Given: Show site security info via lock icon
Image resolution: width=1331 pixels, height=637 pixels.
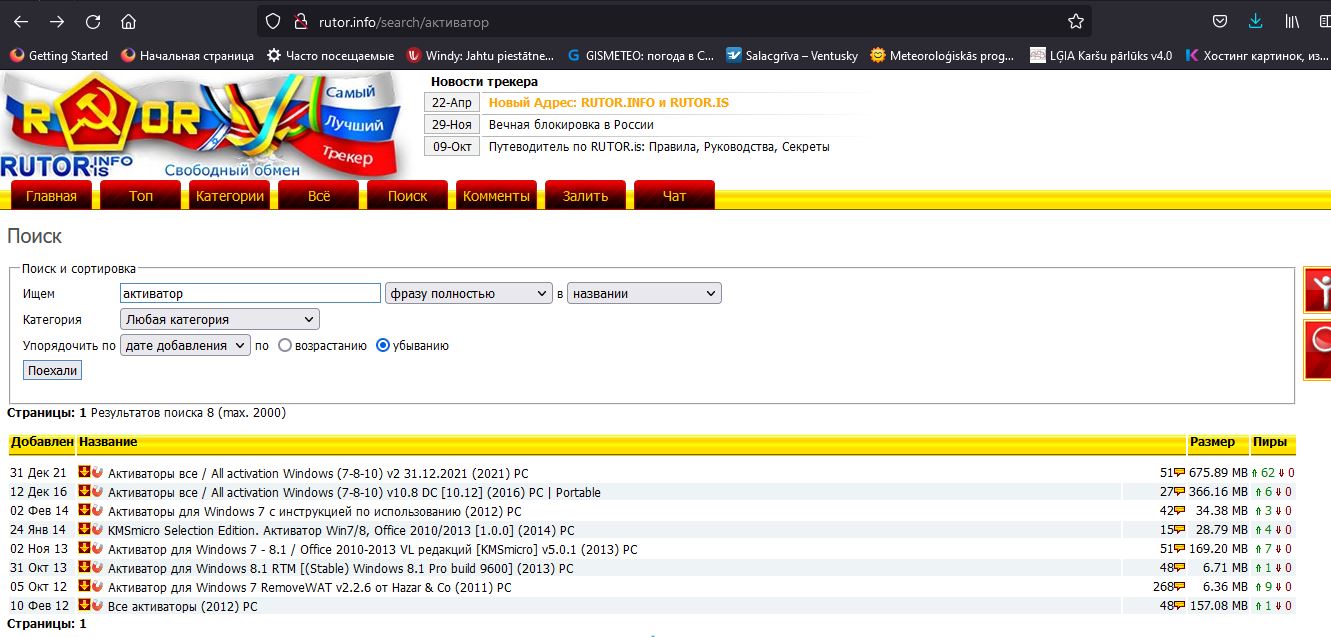Looking at the screenshot, I should pyautogui.click(x=299, y=21).
